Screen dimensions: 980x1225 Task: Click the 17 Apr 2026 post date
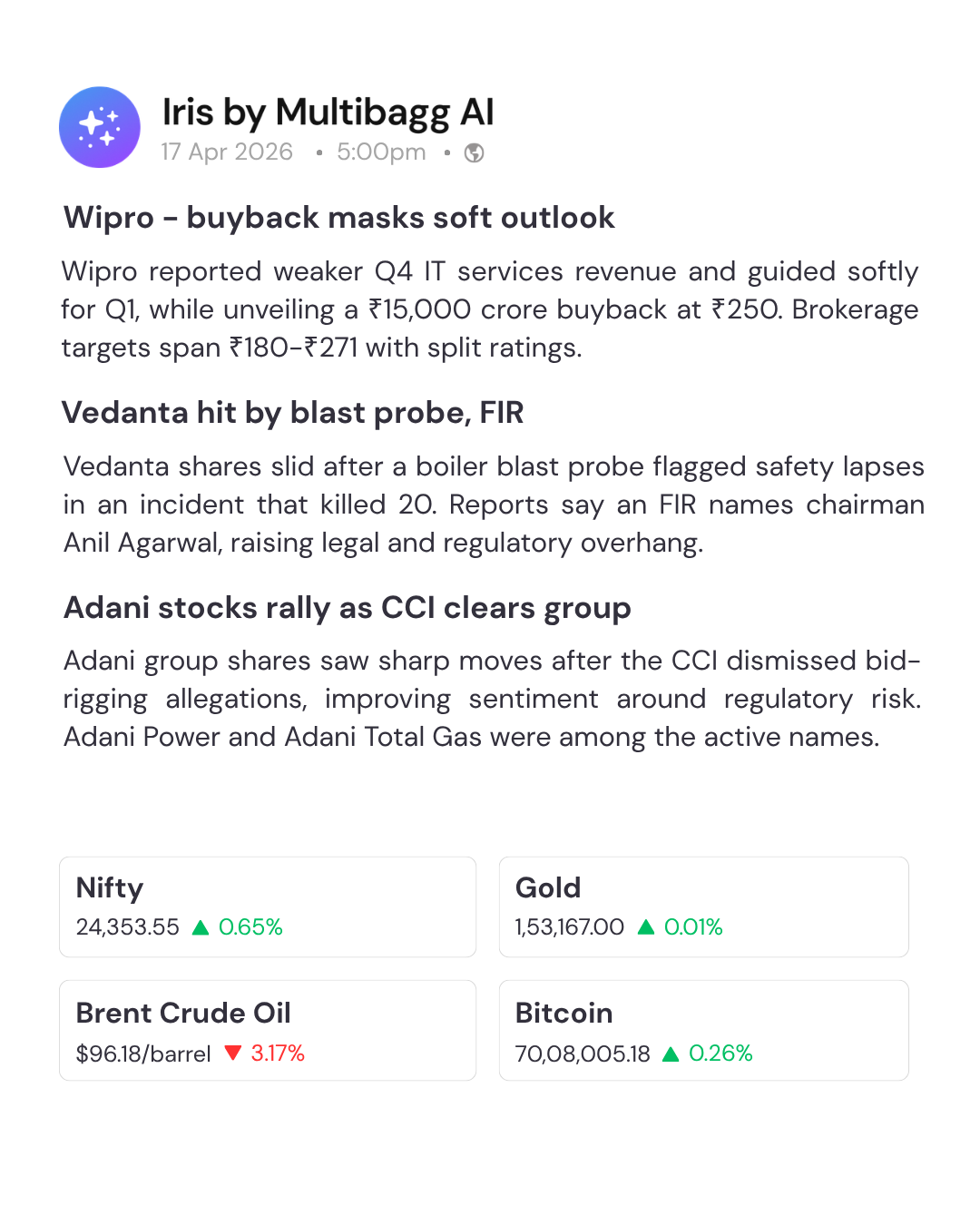(227, 152)
